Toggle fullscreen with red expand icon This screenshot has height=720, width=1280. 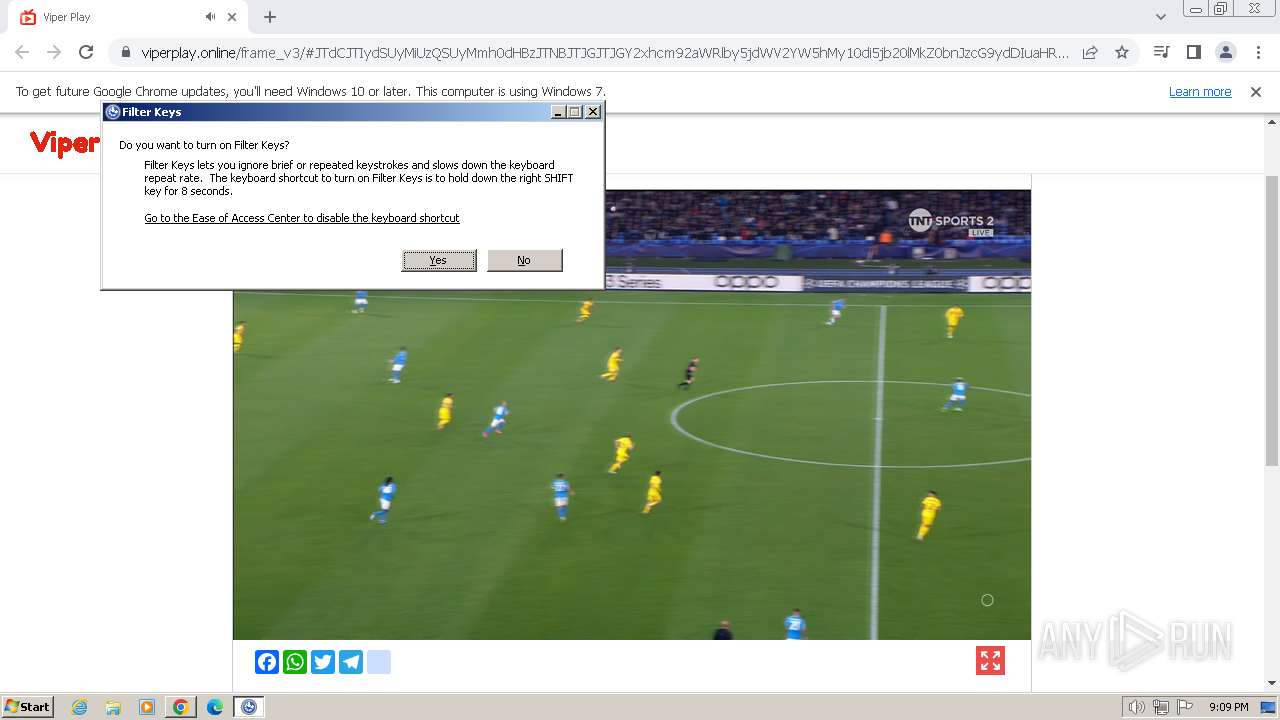(x=990, y=661)
